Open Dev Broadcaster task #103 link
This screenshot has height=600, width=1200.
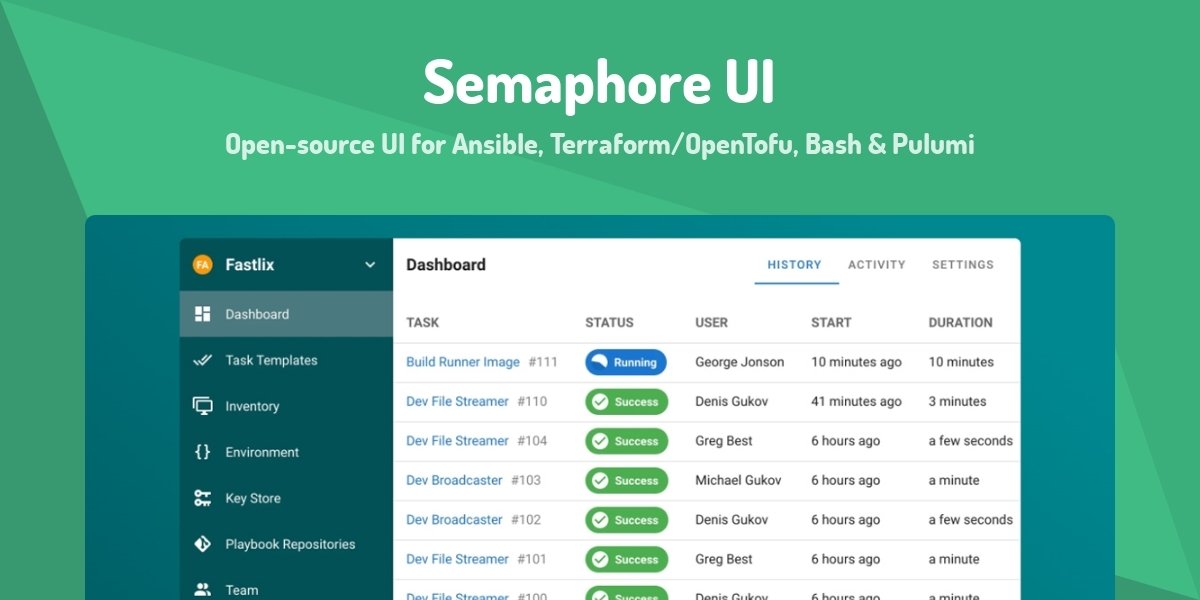[x=454, y=481]
